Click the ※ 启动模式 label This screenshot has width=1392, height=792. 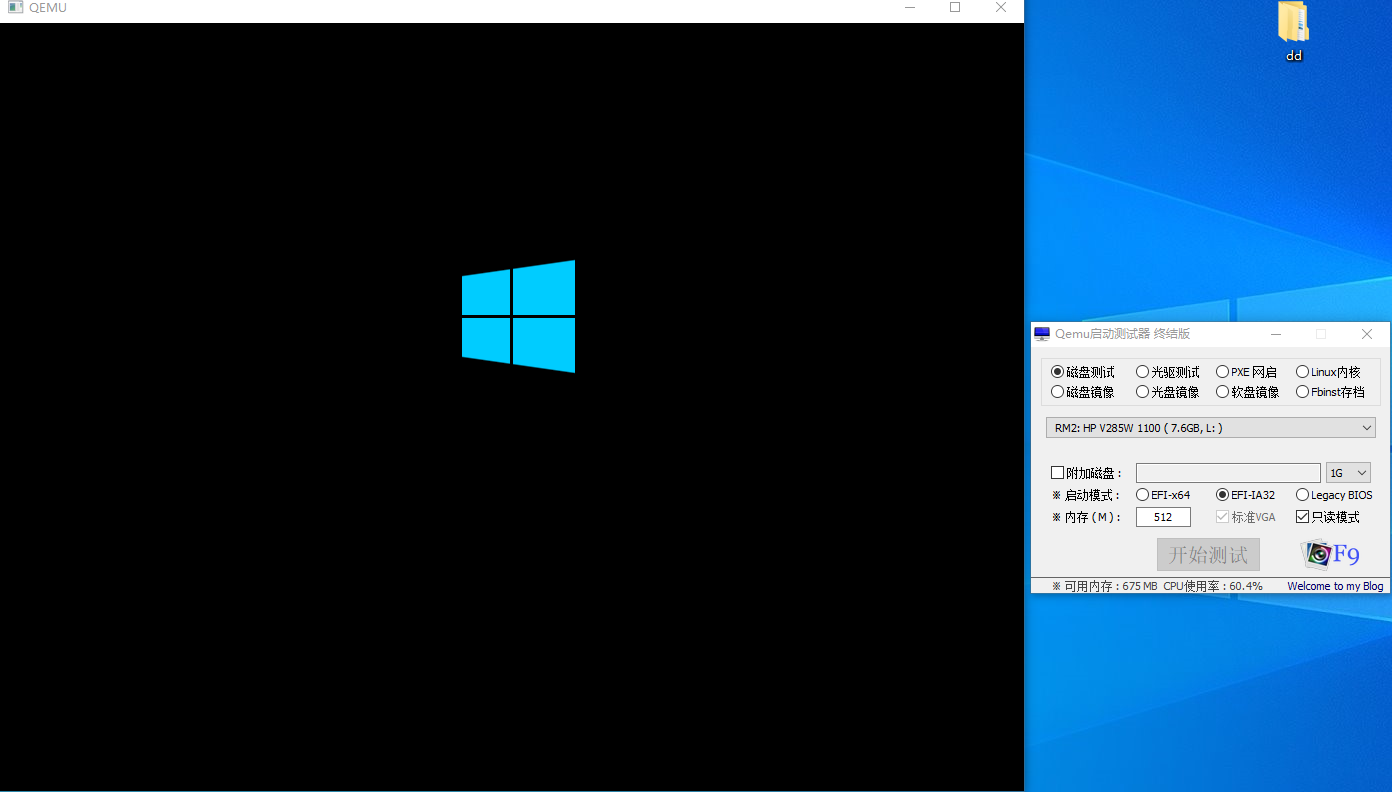click(1086, 495)
